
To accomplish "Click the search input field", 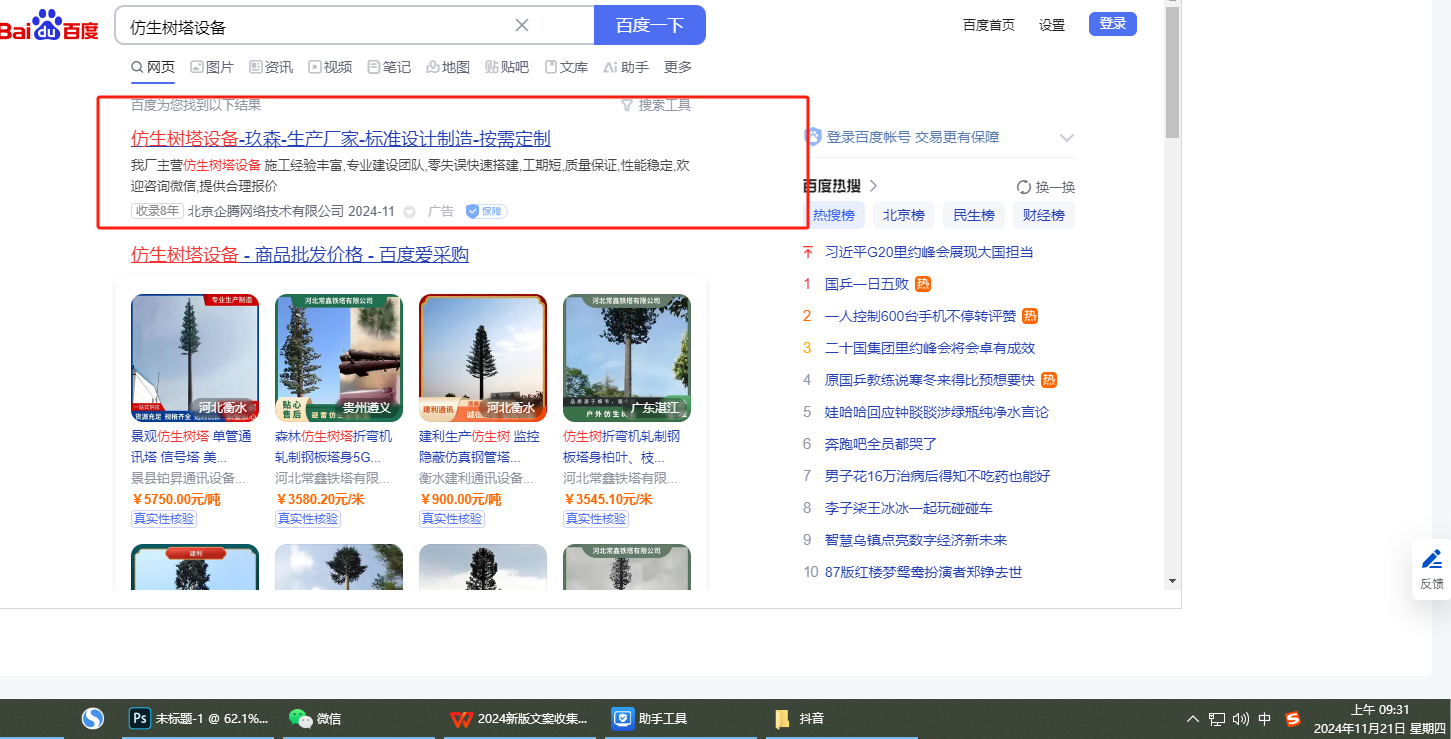I will pos(320,26).
